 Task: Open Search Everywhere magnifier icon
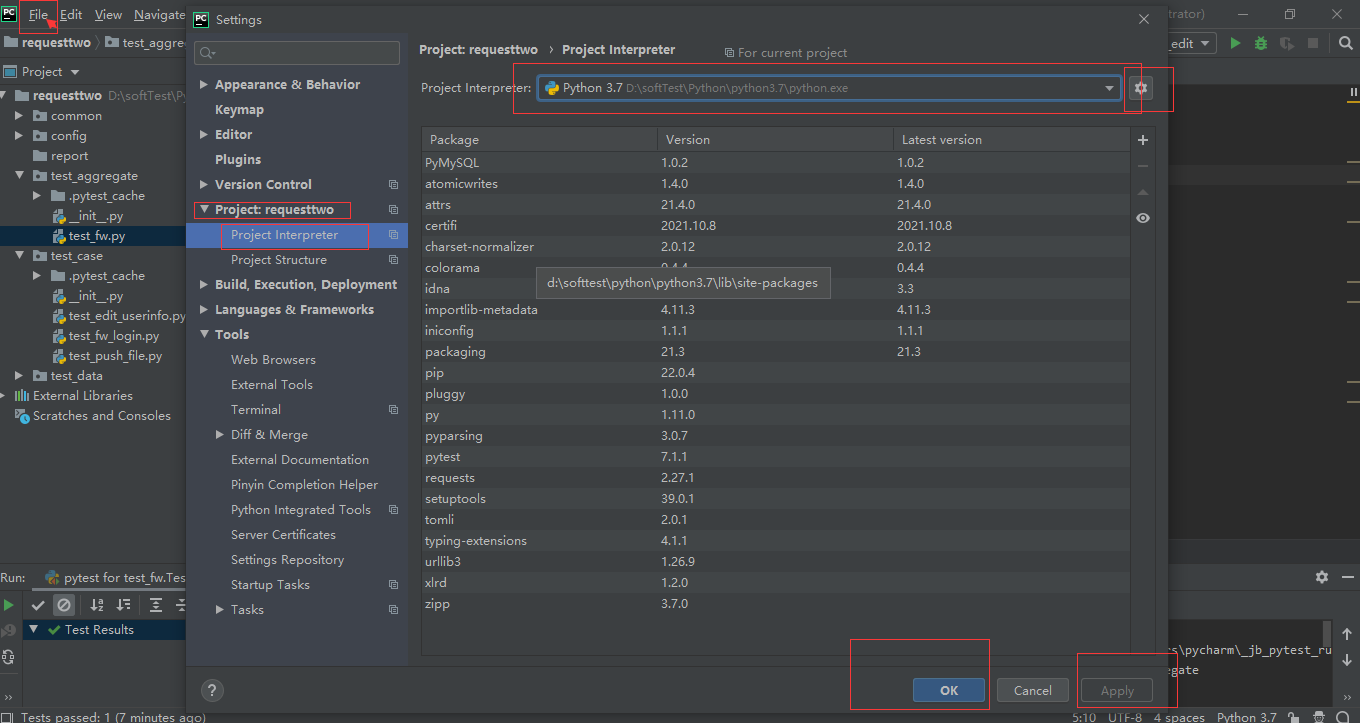tap(1345, 43)
